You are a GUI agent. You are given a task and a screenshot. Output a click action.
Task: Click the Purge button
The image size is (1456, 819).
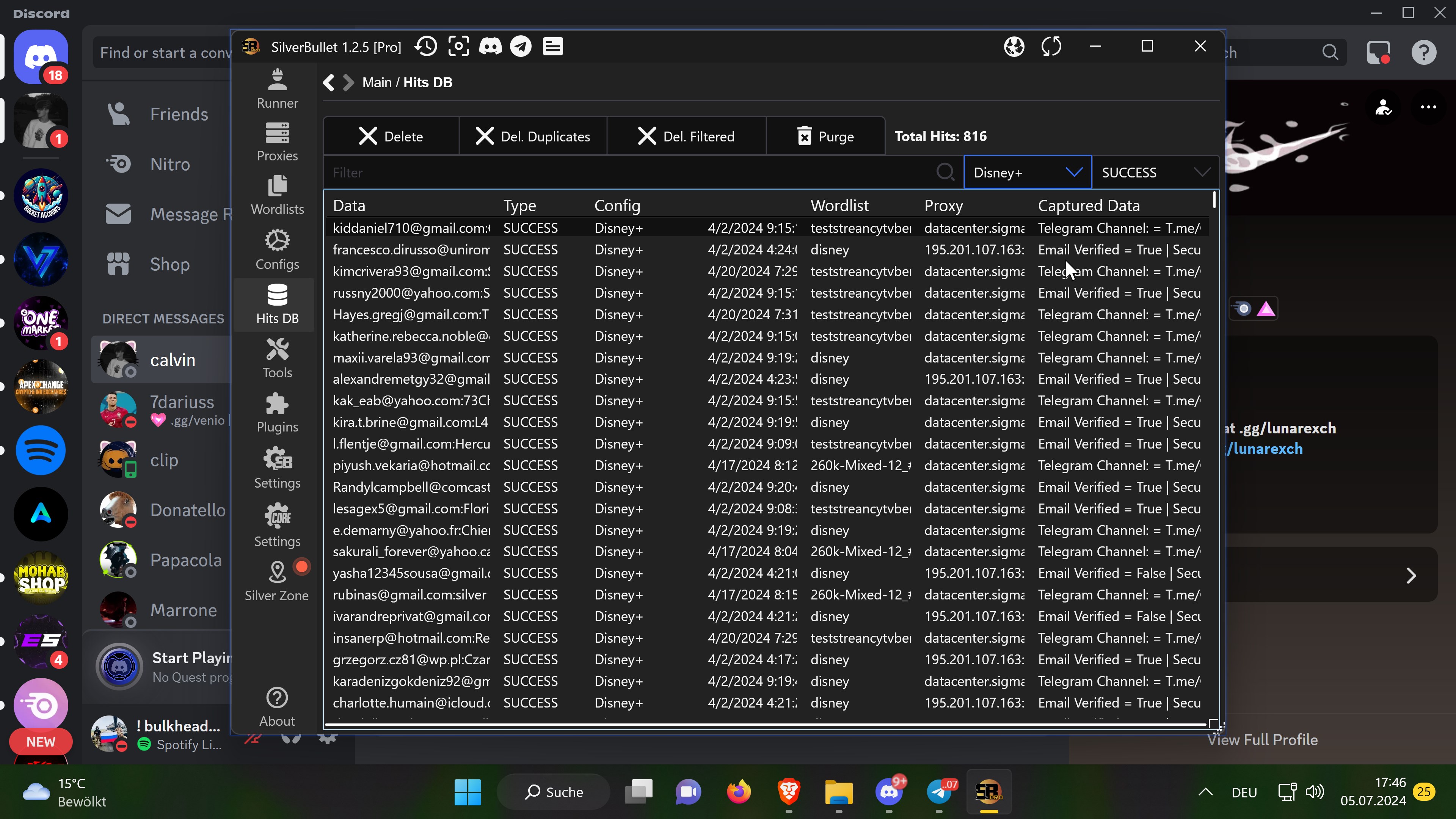825,136
